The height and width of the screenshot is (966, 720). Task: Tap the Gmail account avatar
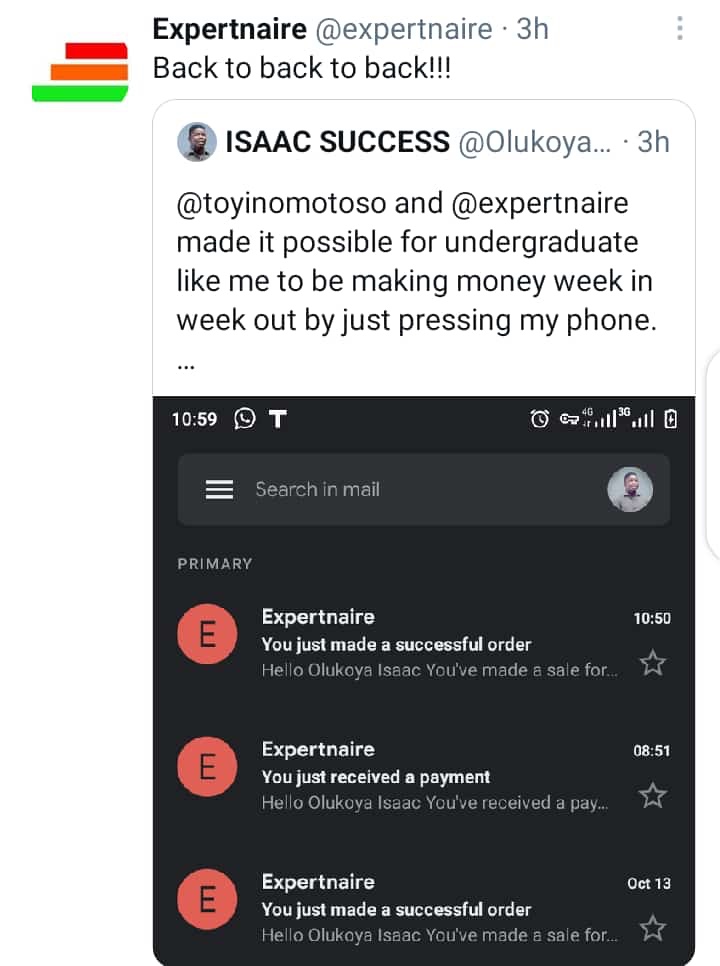[x=630, y=489]
